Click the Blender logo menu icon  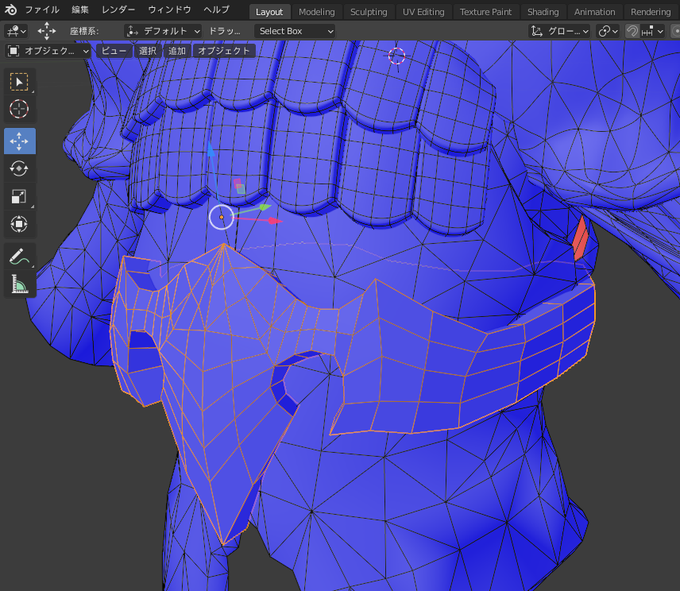(10, 9)
